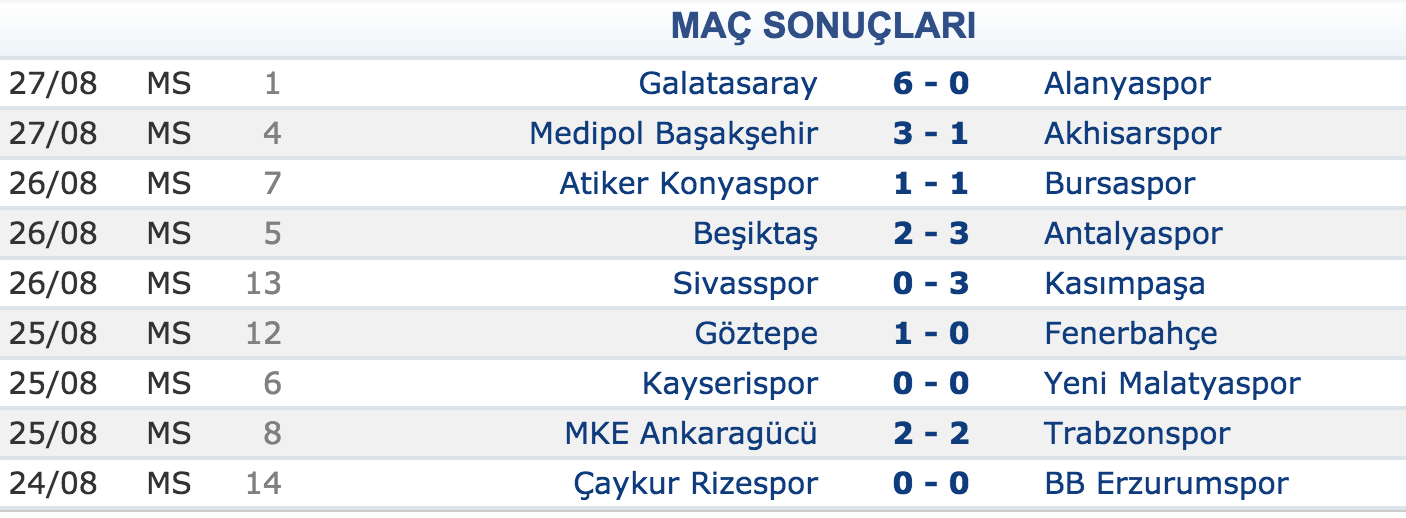This screenshot has width=1406, height=518.
Task: Select MKE Ankaragücü team name
Action: (691, 434)
